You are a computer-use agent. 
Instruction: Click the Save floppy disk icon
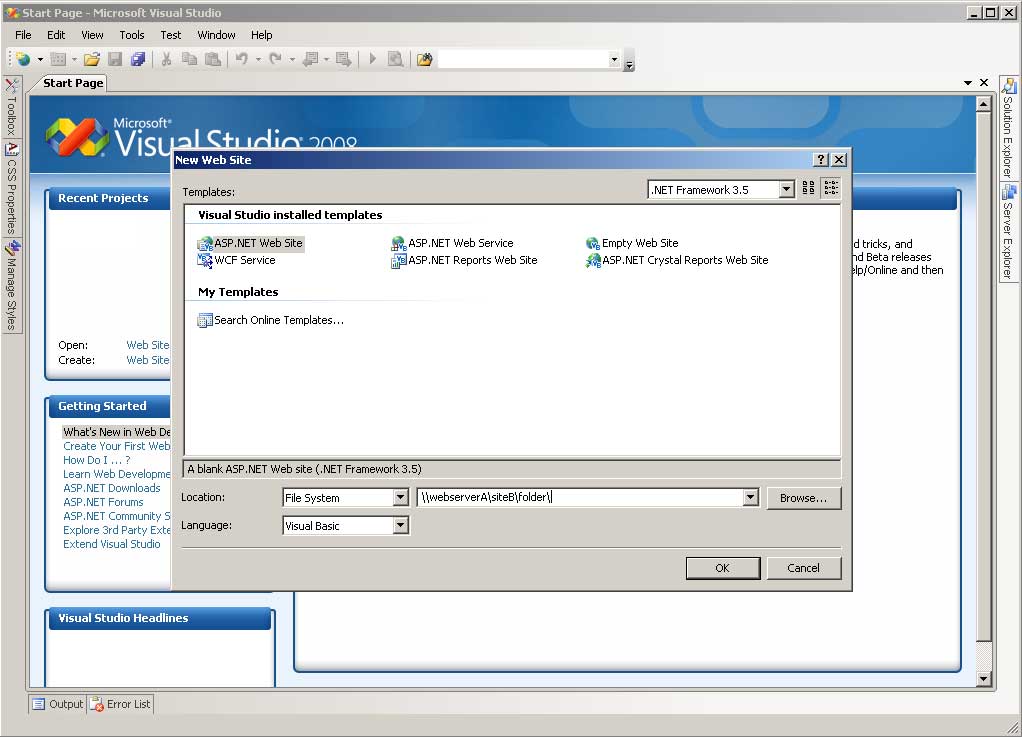pos(115,59)
